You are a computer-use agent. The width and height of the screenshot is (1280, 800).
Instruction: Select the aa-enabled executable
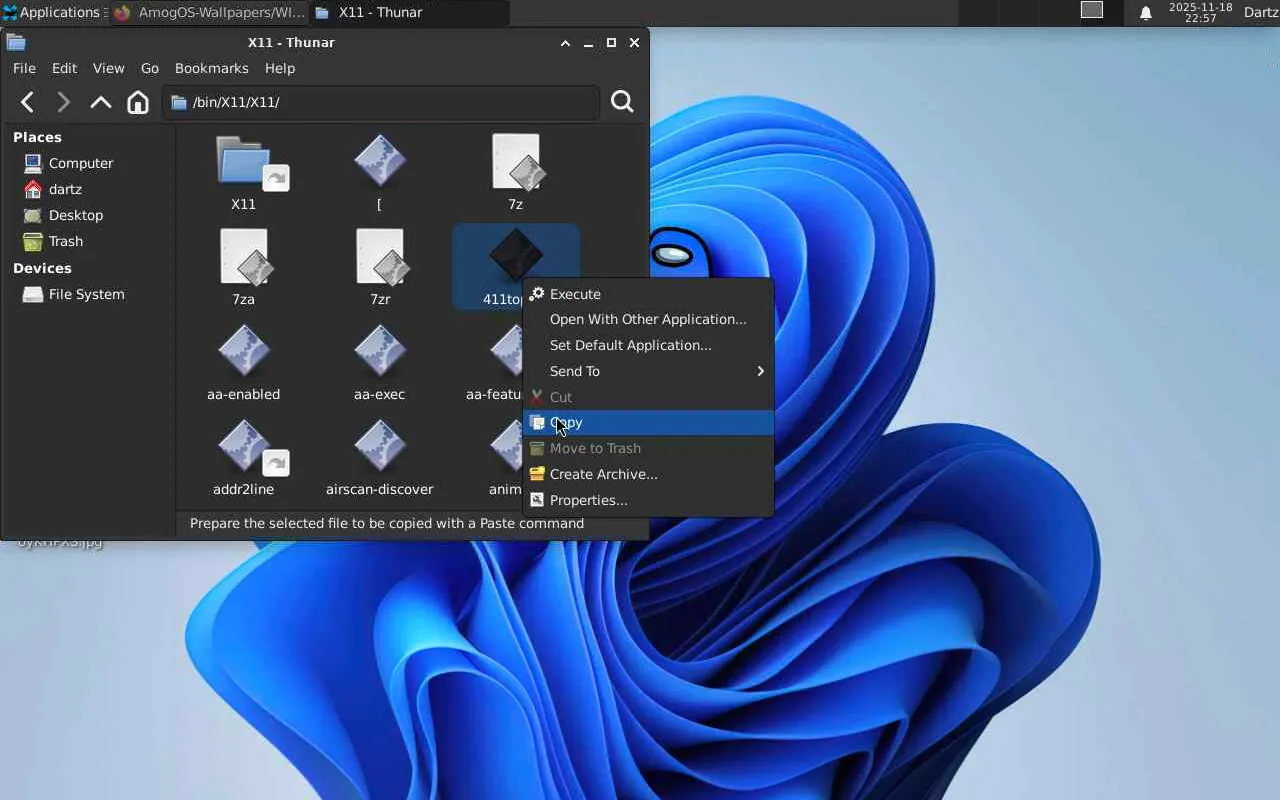(x=243, y=363)
